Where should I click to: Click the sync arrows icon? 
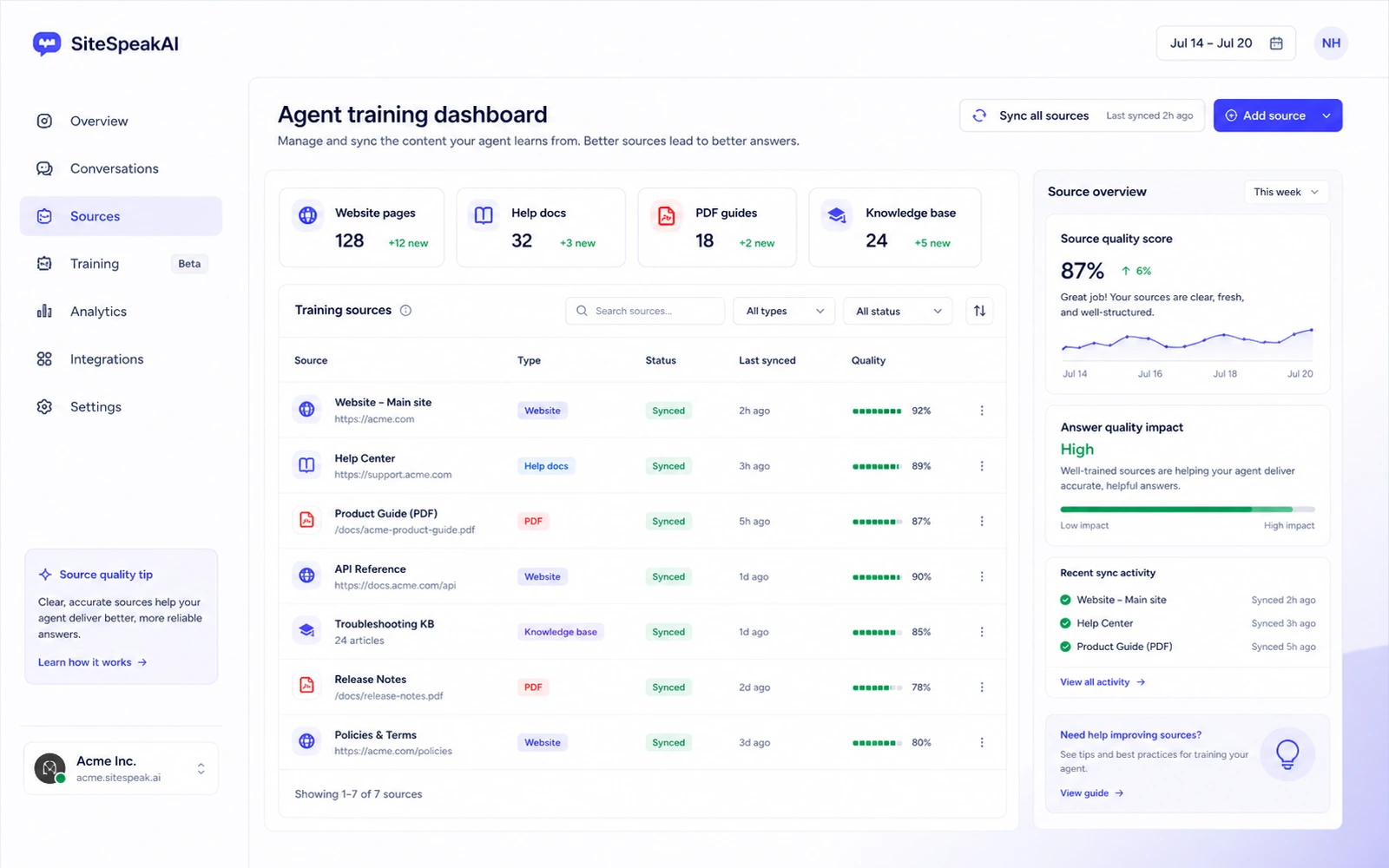pos(979,115)
